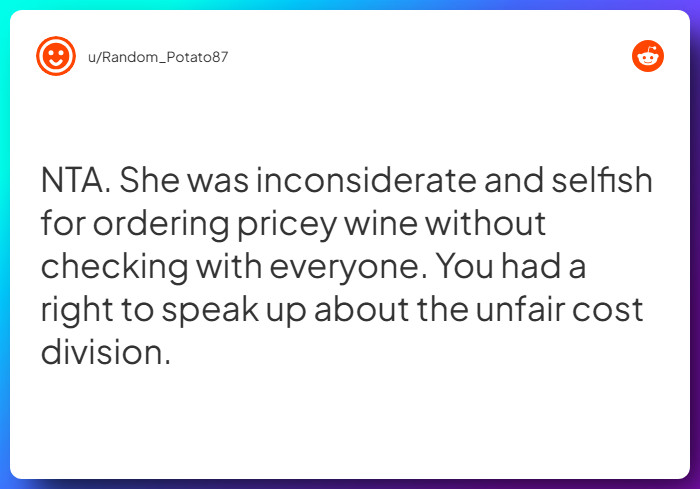The height and width of the screenshot is (489, 700).
Task: Click the words "speak up" in comment
Action: 234,310
